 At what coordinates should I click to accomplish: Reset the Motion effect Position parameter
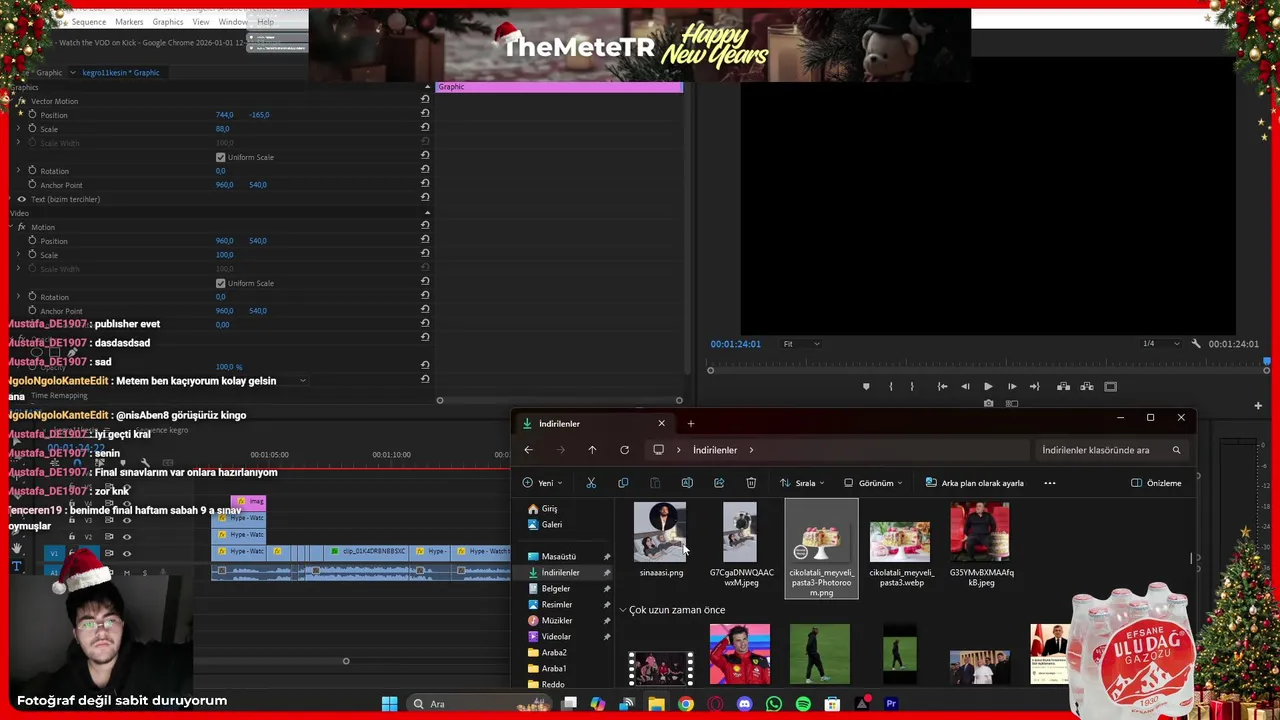click(425, 239)
